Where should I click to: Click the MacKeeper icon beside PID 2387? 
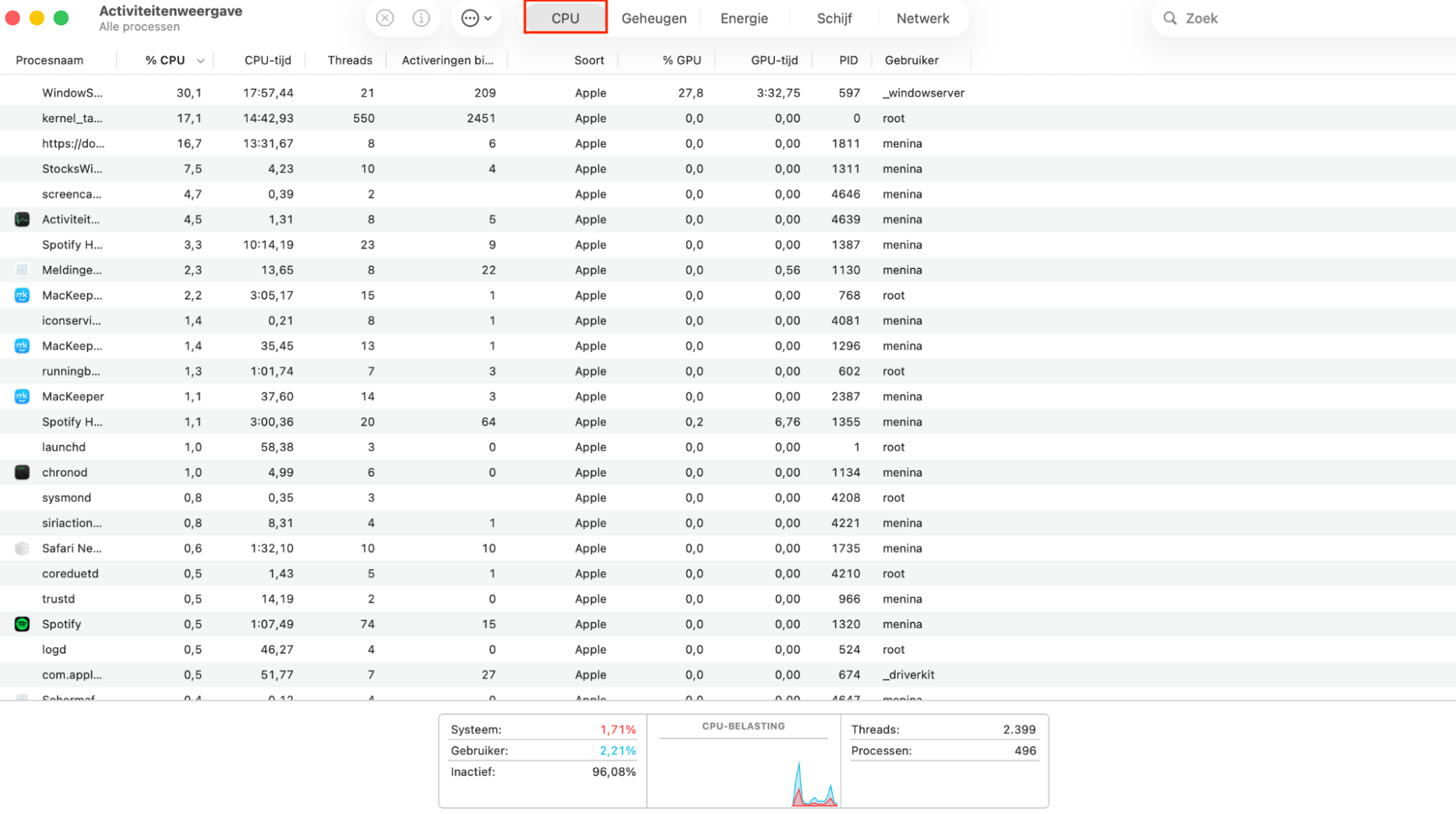pyautogui.click(x=21, y=396)
